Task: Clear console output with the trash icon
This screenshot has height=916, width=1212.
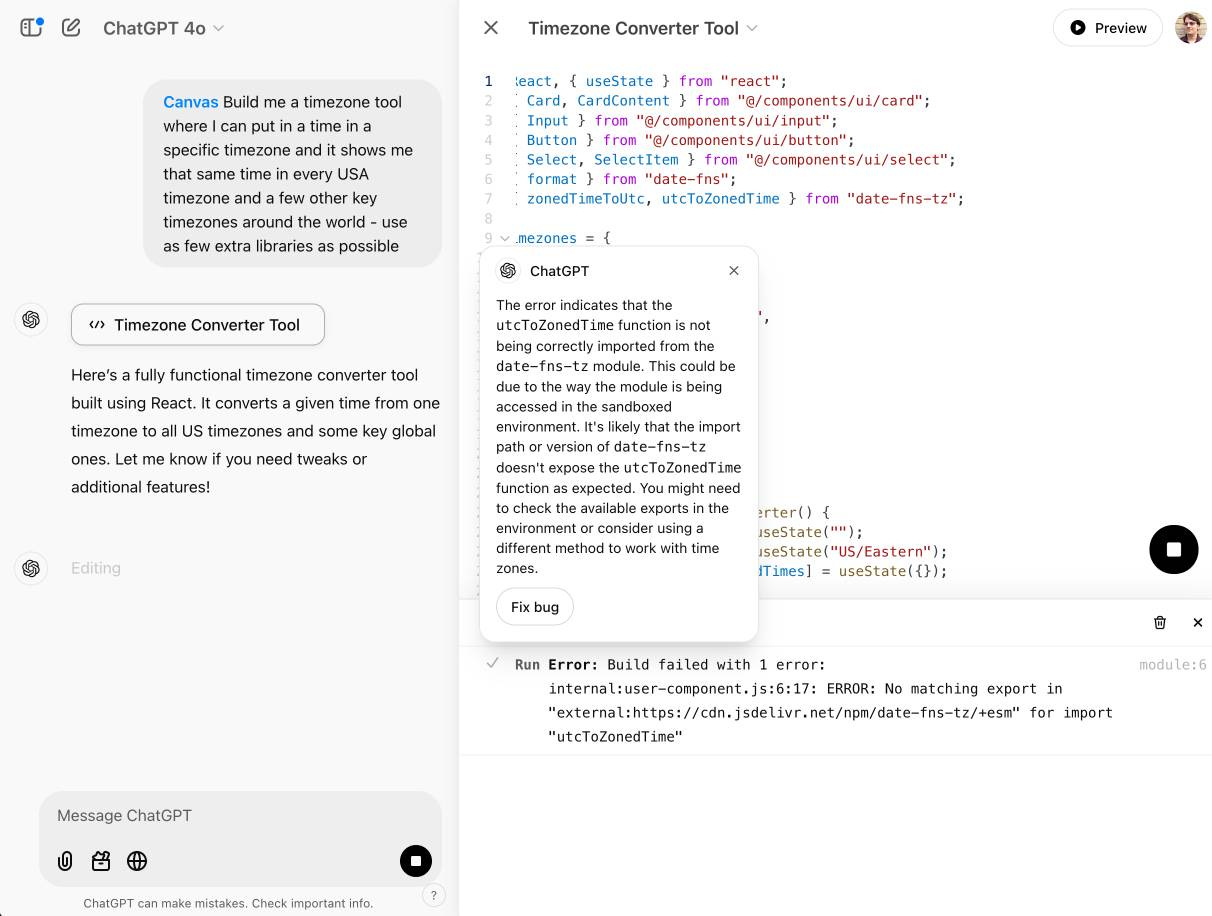Action: pyautogui.click(x=1160, y=622)
